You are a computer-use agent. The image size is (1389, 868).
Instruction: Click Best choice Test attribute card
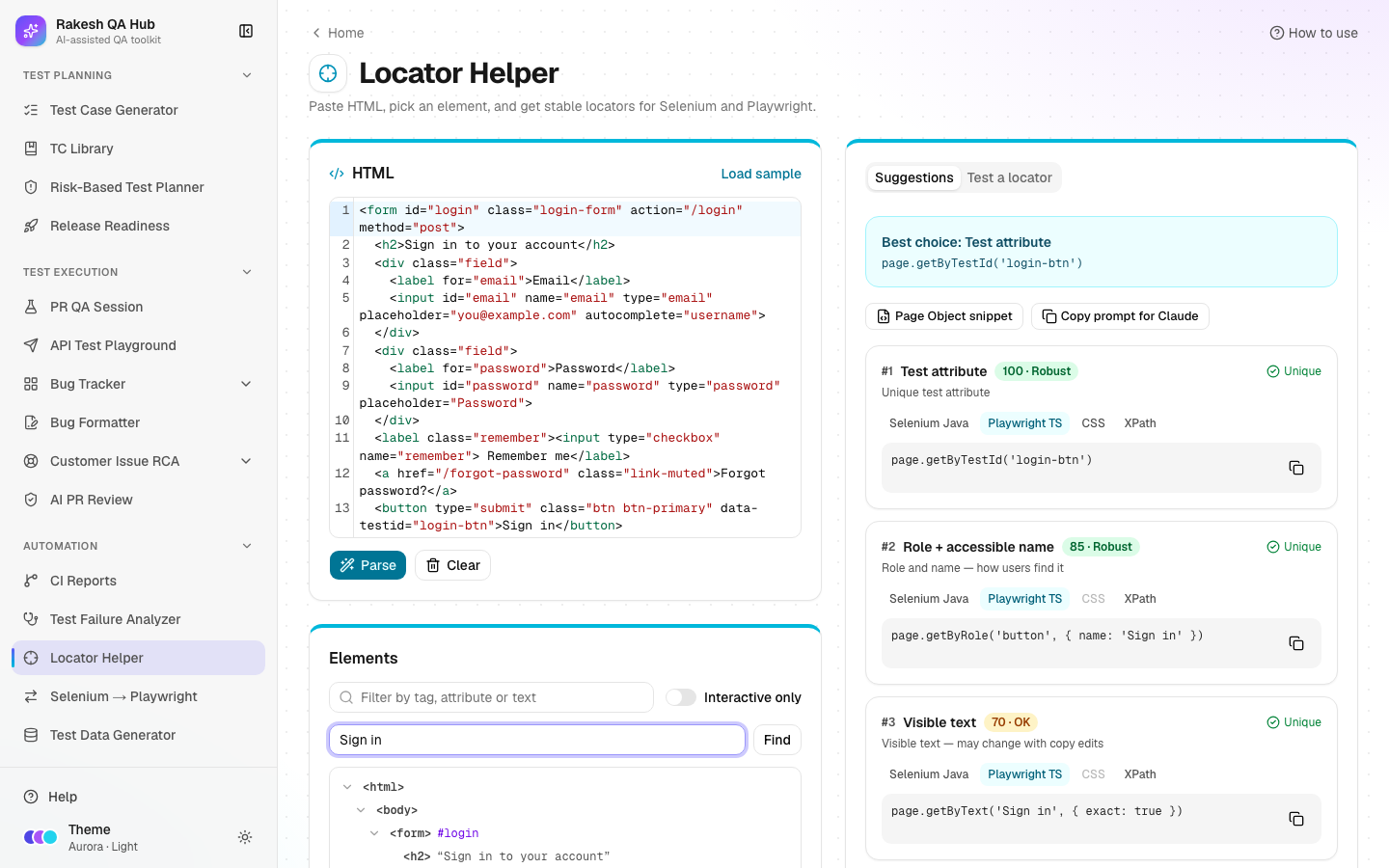point(1102,252)
